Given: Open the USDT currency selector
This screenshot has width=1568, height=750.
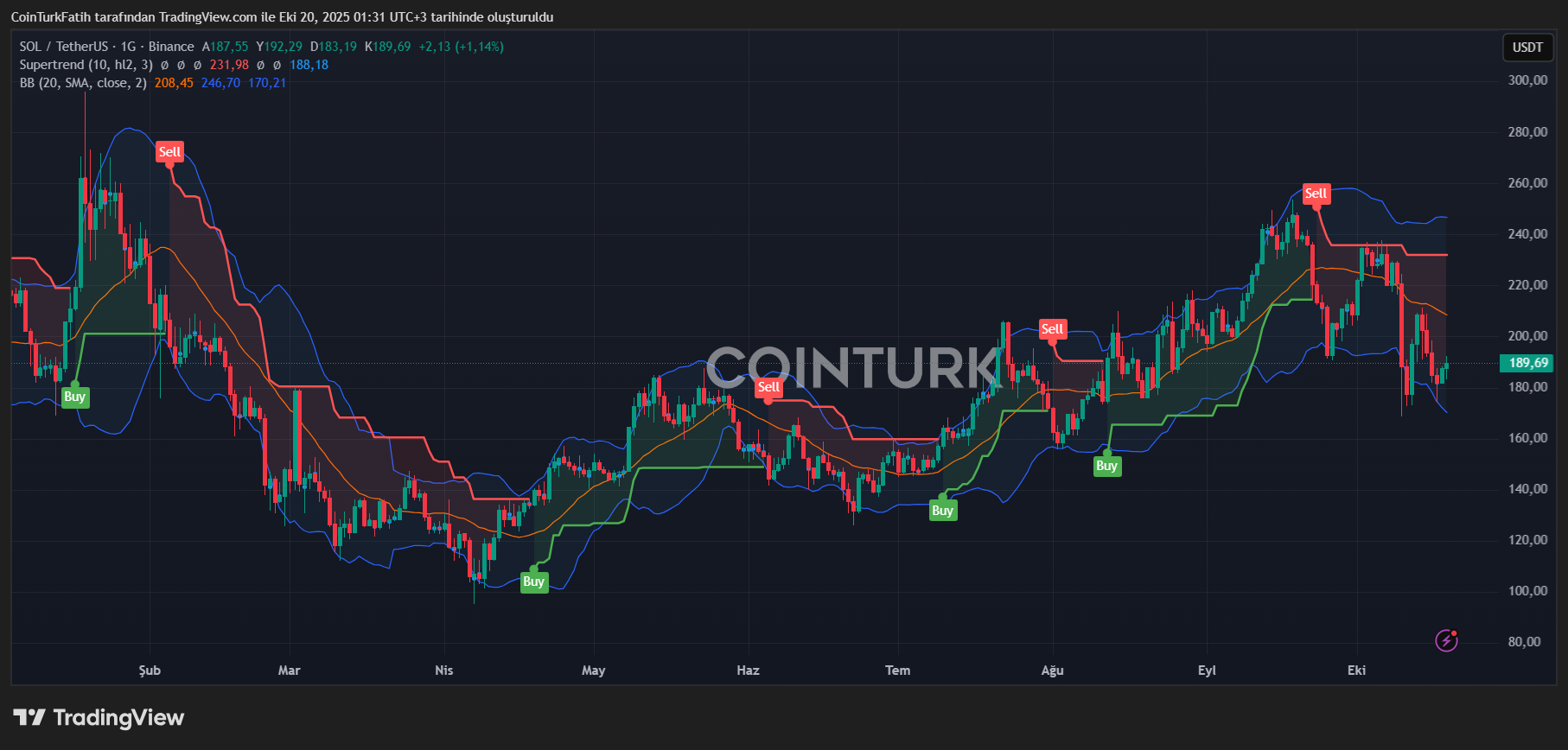Looking at the screenshot, I should (x=1527, y=48).
